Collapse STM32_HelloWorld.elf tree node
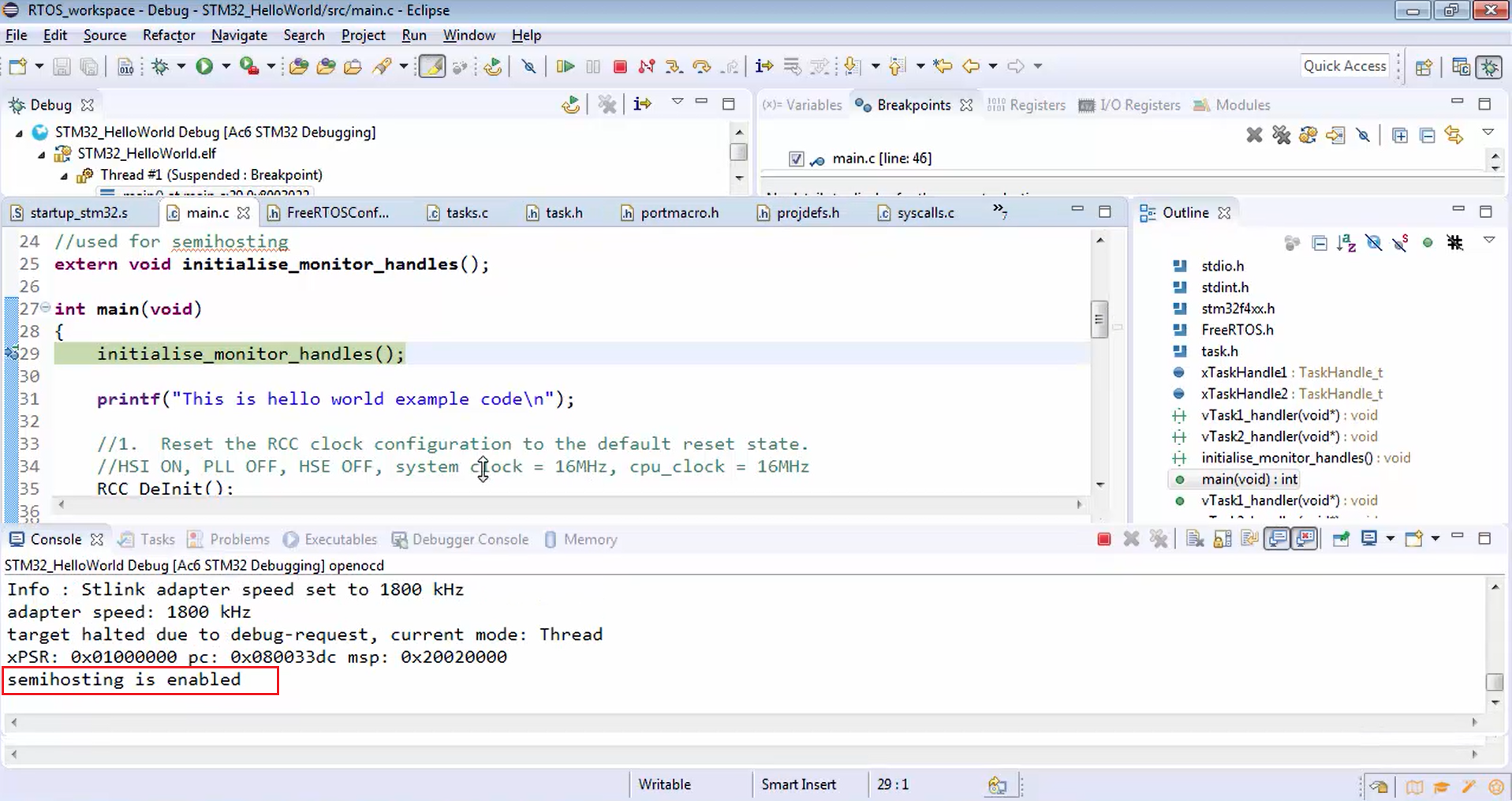The height and width of the screenshot is (801, 1512). coord(41,155)
